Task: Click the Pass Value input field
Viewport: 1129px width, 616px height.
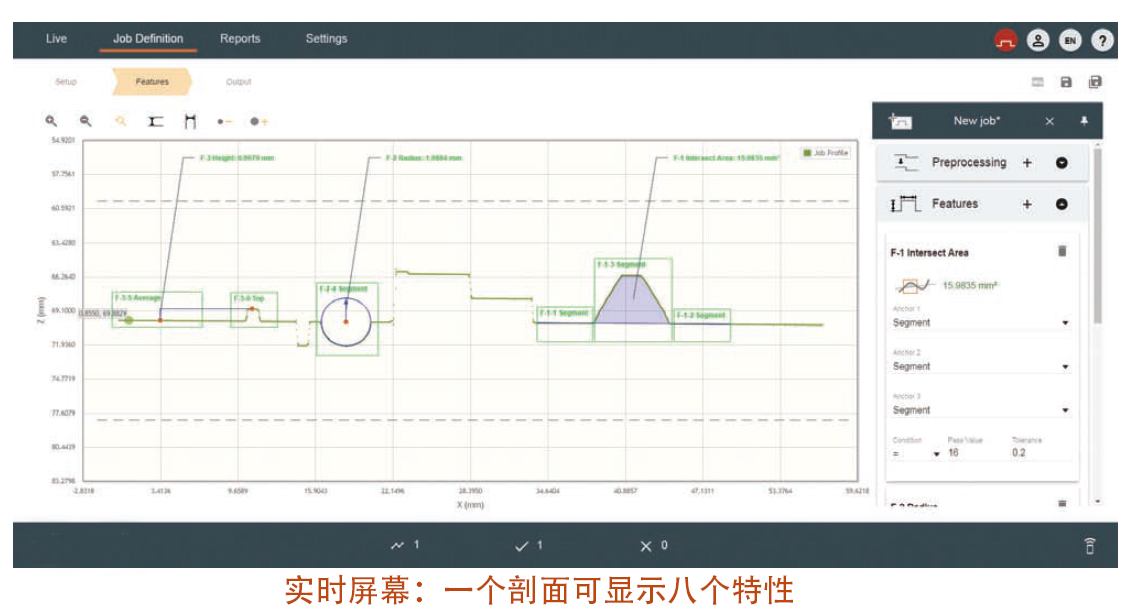Action: [970, 453]
